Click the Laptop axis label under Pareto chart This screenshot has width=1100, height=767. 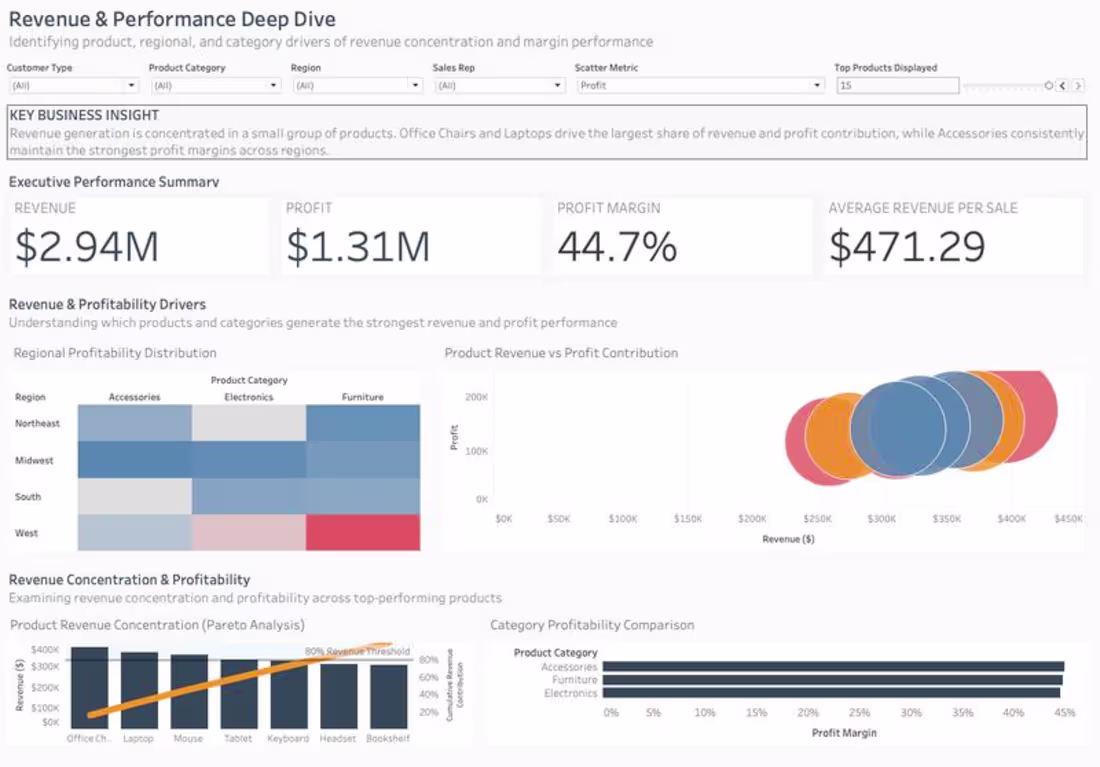[x=138, y=738]
